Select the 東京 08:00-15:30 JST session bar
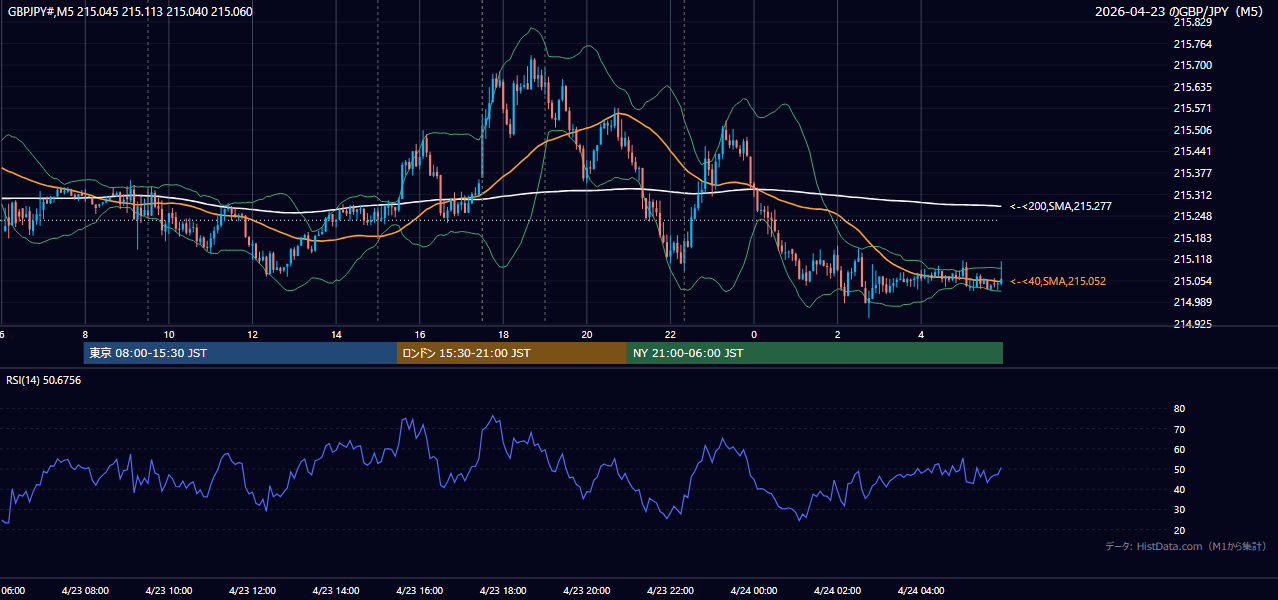This screenshot has height=600, width=1278. pos(240,353)
